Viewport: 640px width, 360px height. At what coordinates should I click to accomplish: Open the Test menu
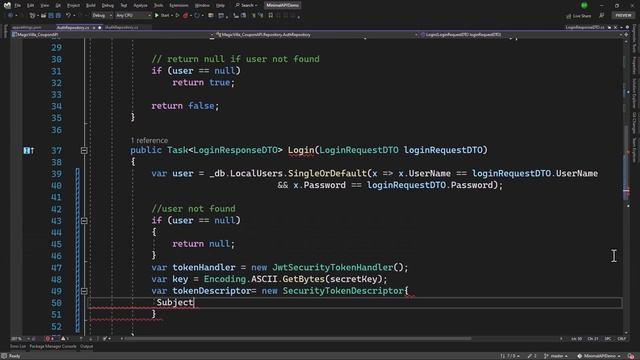click(124, 5)
